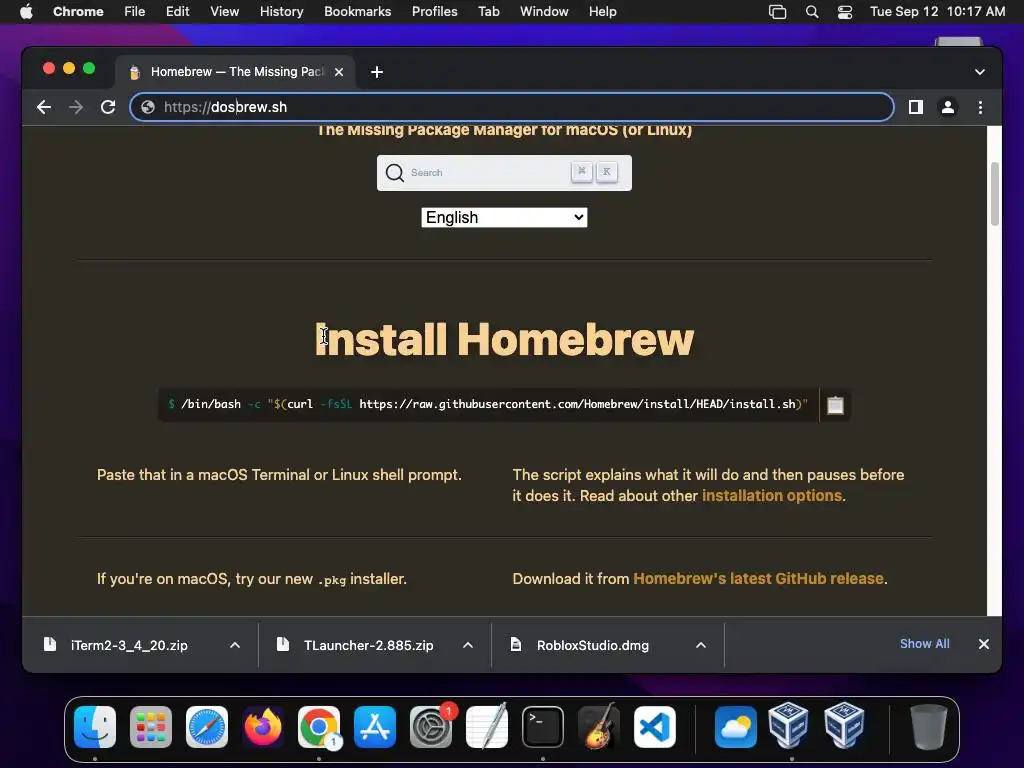Open Homebrew's latest GitHub release link
Image resolution: width=1024 pixels, height=768 pixels.
758,579
